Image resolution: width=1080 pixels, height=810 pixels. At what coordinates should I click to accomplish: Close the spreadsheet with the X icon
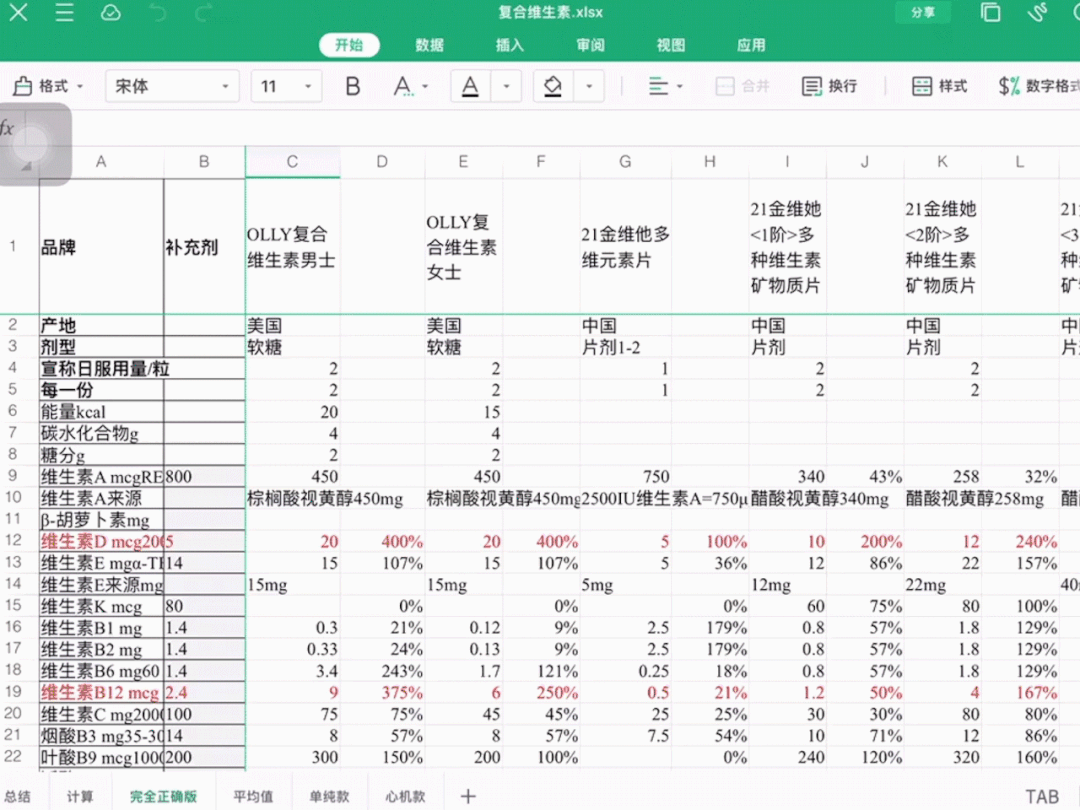(19, 12)
